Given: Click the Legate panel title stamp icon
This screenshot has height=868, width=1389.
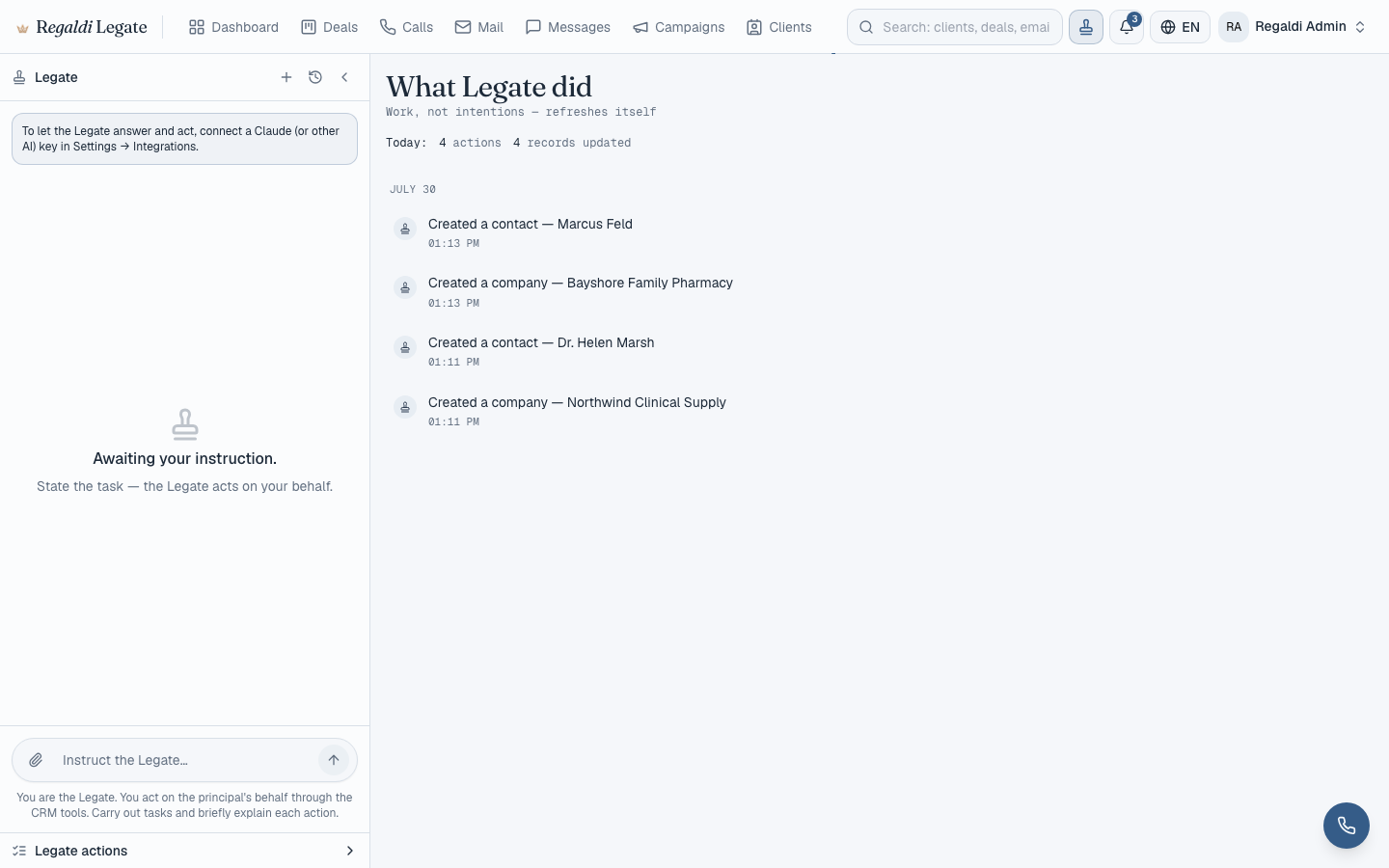Looking at the screenshot, I should click(19, 77).
